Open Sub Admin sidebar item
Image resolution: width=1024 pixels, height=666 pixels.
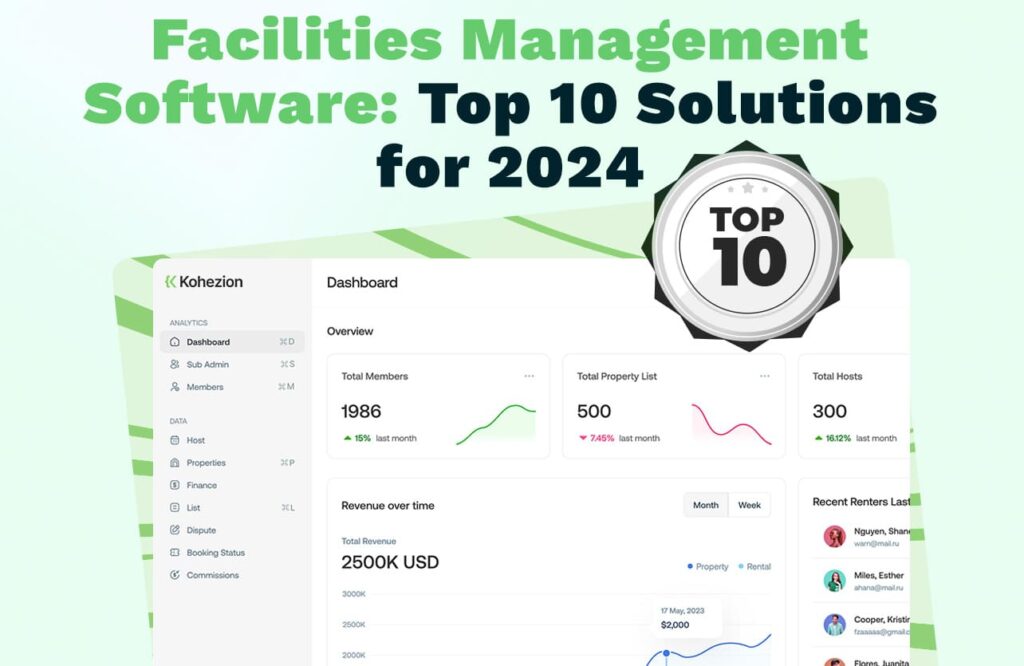pos(232,364)
